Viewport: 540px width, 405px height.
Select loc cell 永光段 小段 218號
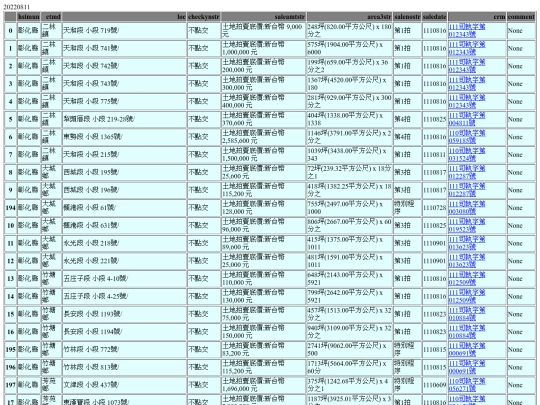point(124,243)
